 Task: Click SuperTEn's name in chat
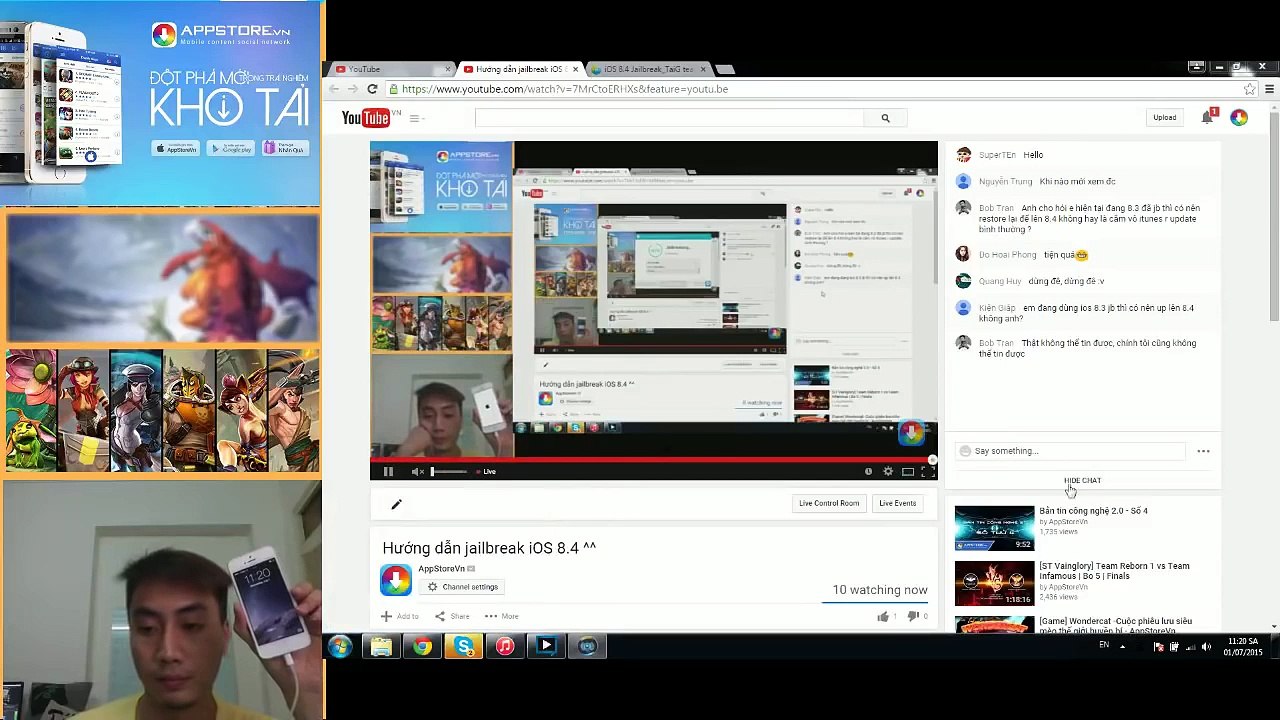pos(997,155)
